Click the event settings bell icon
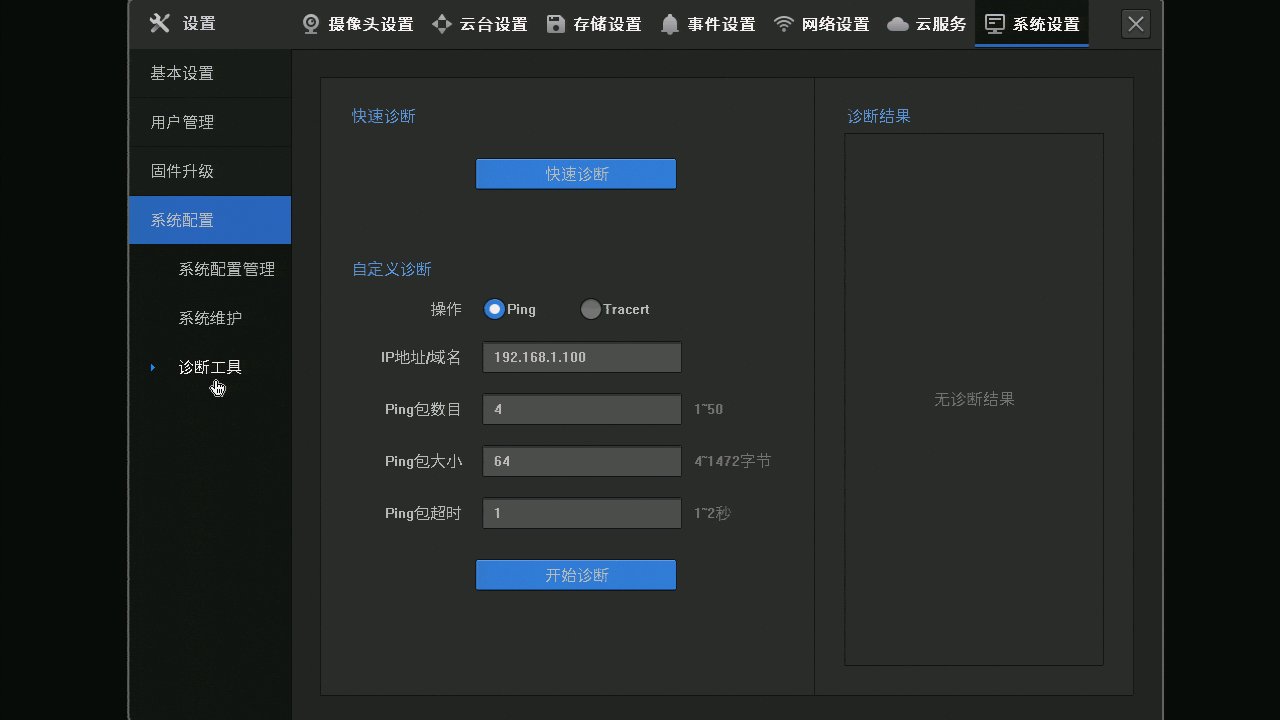Viewport: 1280px width, 720px height. click(x=670, y=24)
